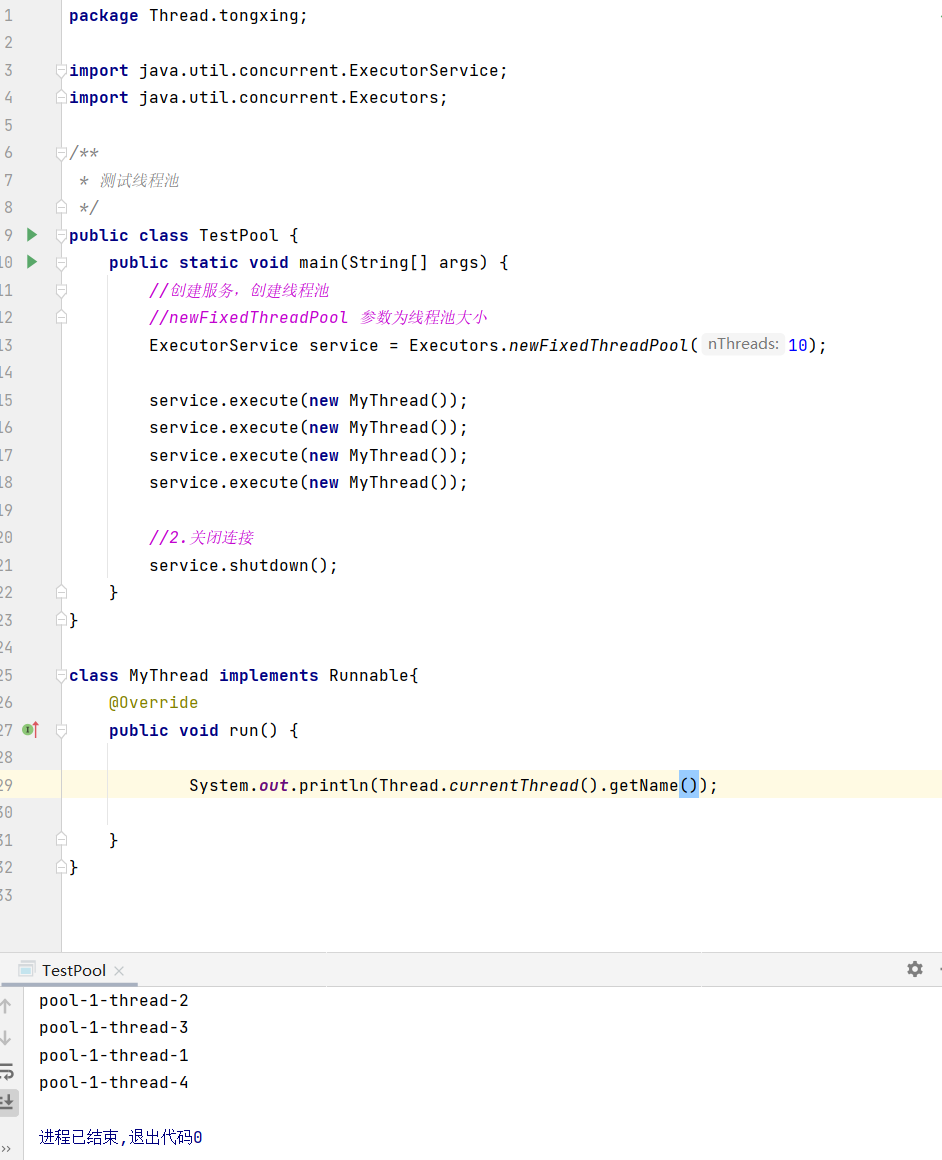Click the Executors import line
This screenshot has width=942, height=1160.
pos(258,98)
